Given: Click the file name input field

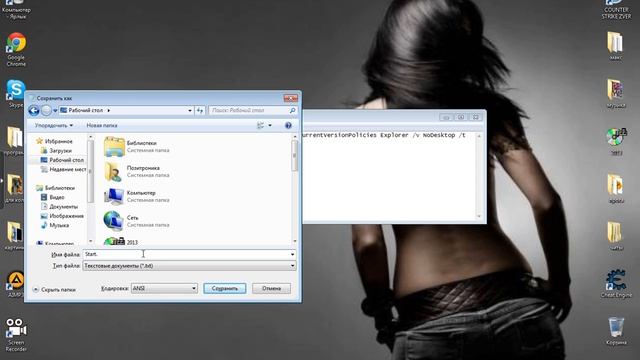Looking at the screenshot, I should 186,254.
